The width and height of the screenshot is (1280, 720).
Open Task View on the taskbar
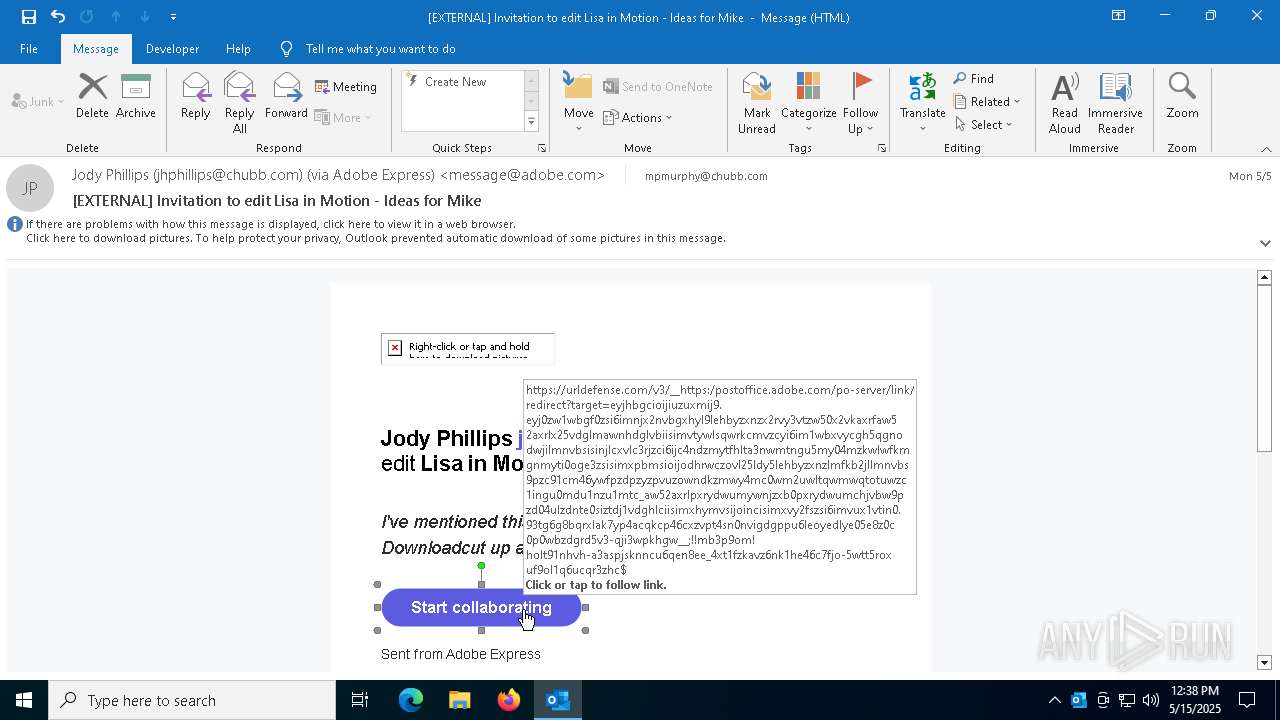coord(360,700)
